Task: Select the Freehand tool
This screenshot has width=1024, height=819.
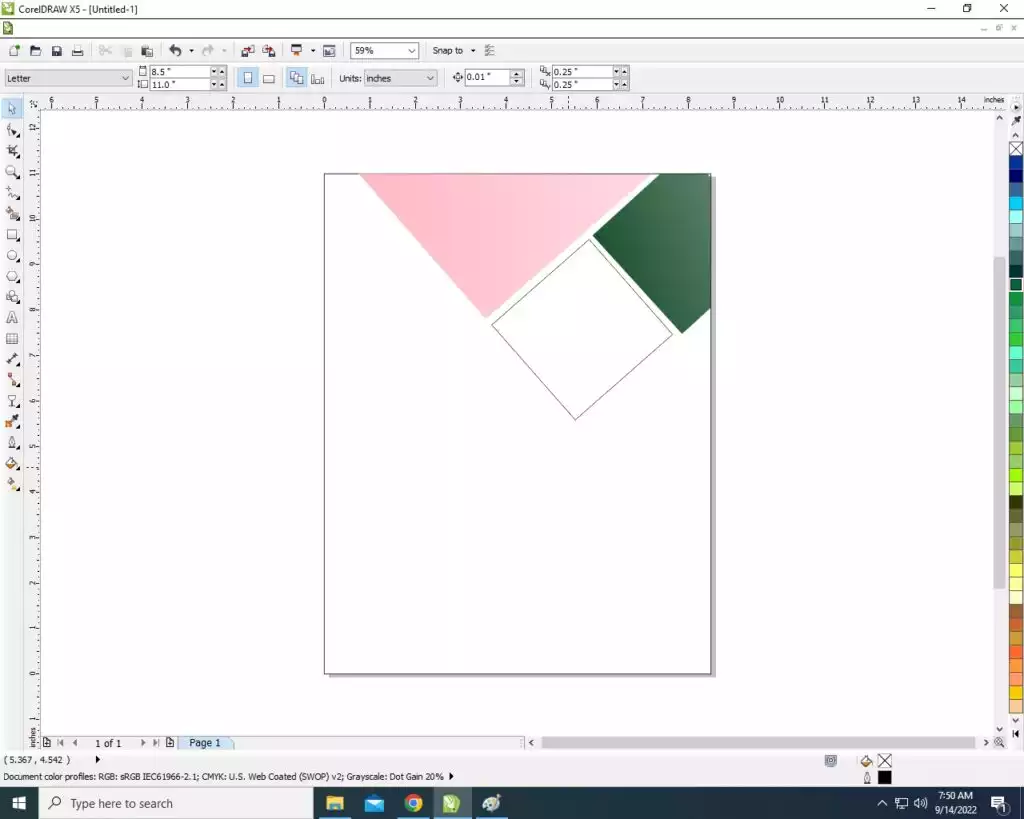Action: click(12, 193)
